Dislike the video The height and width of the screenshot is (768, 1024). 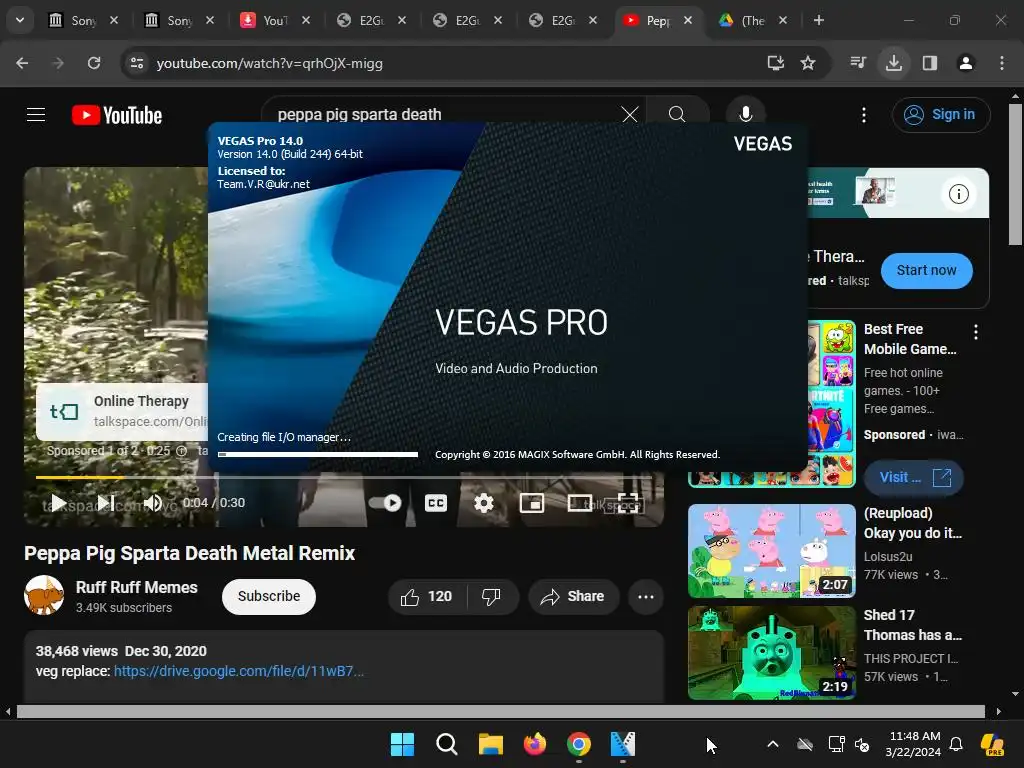pyautogui.click(x=491, y=596)
